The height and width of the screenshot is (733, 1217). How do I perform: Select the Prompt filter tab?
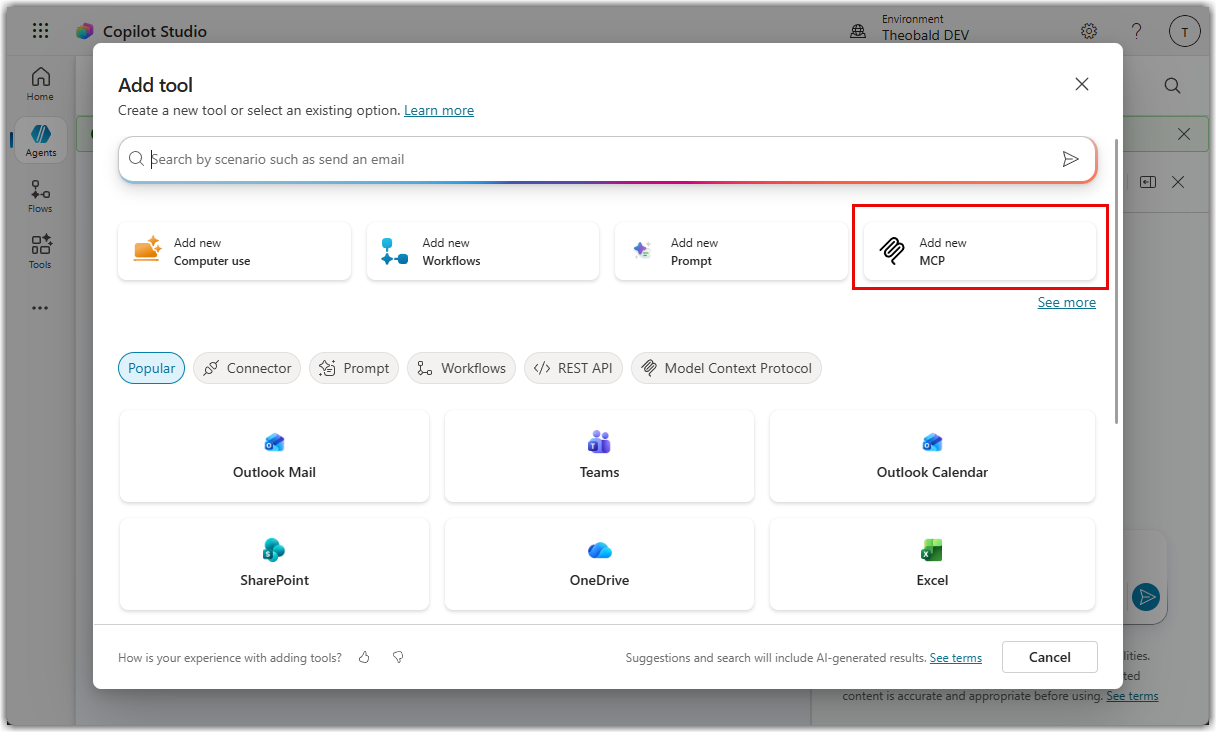(354, 368)
